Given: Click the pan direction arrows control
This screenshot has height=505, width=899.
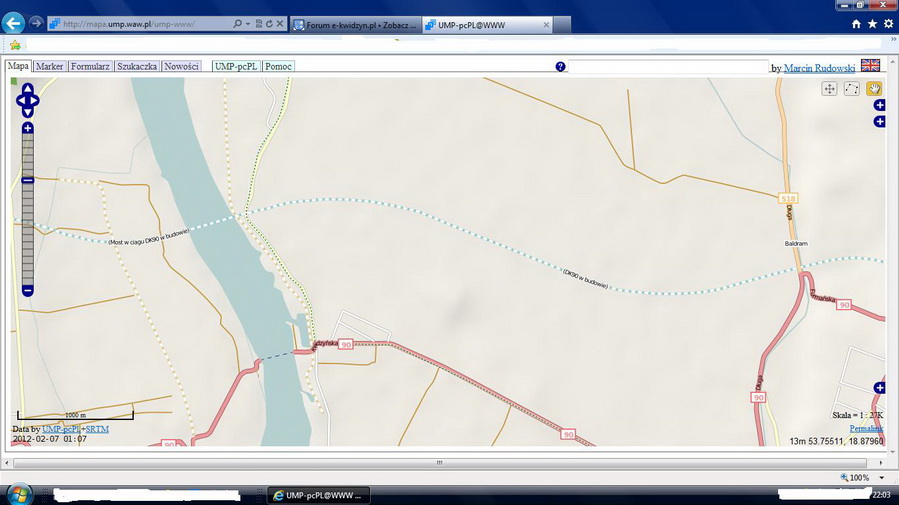Looking at the screenshot, I should (28, 100).
